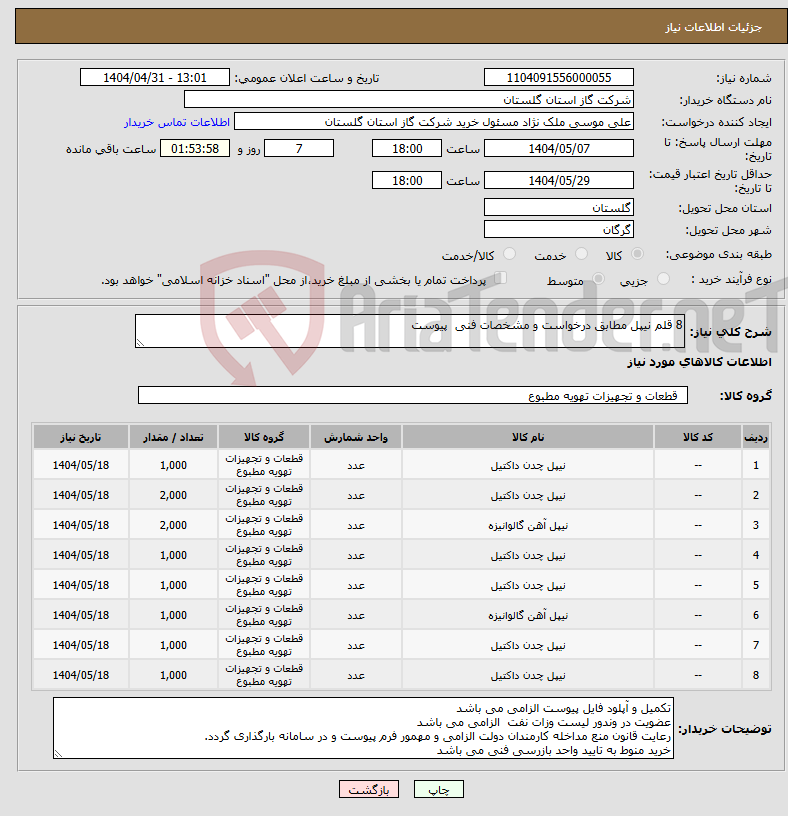Click the تعداد / مقدار column header

click(x=173, y=437)
